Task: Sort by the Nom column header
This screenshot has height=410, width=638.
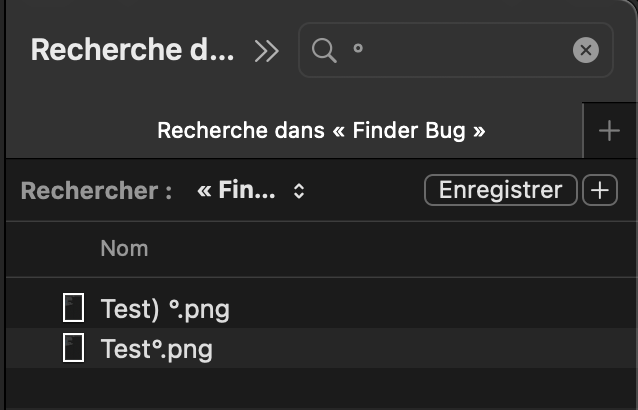Action: point(124,248)
